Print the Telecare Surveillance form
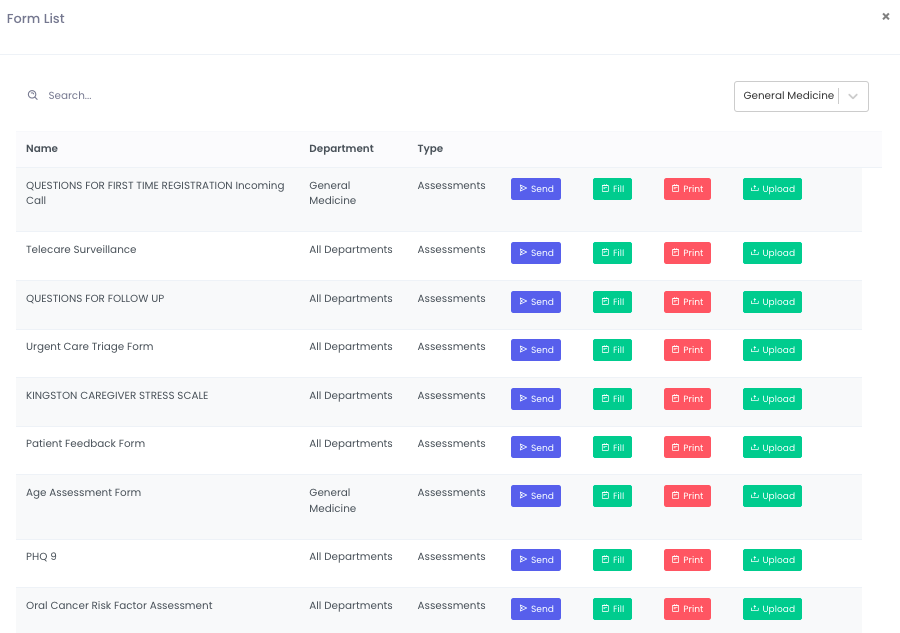Screen dimensions: 900x633 click(687, 253)
